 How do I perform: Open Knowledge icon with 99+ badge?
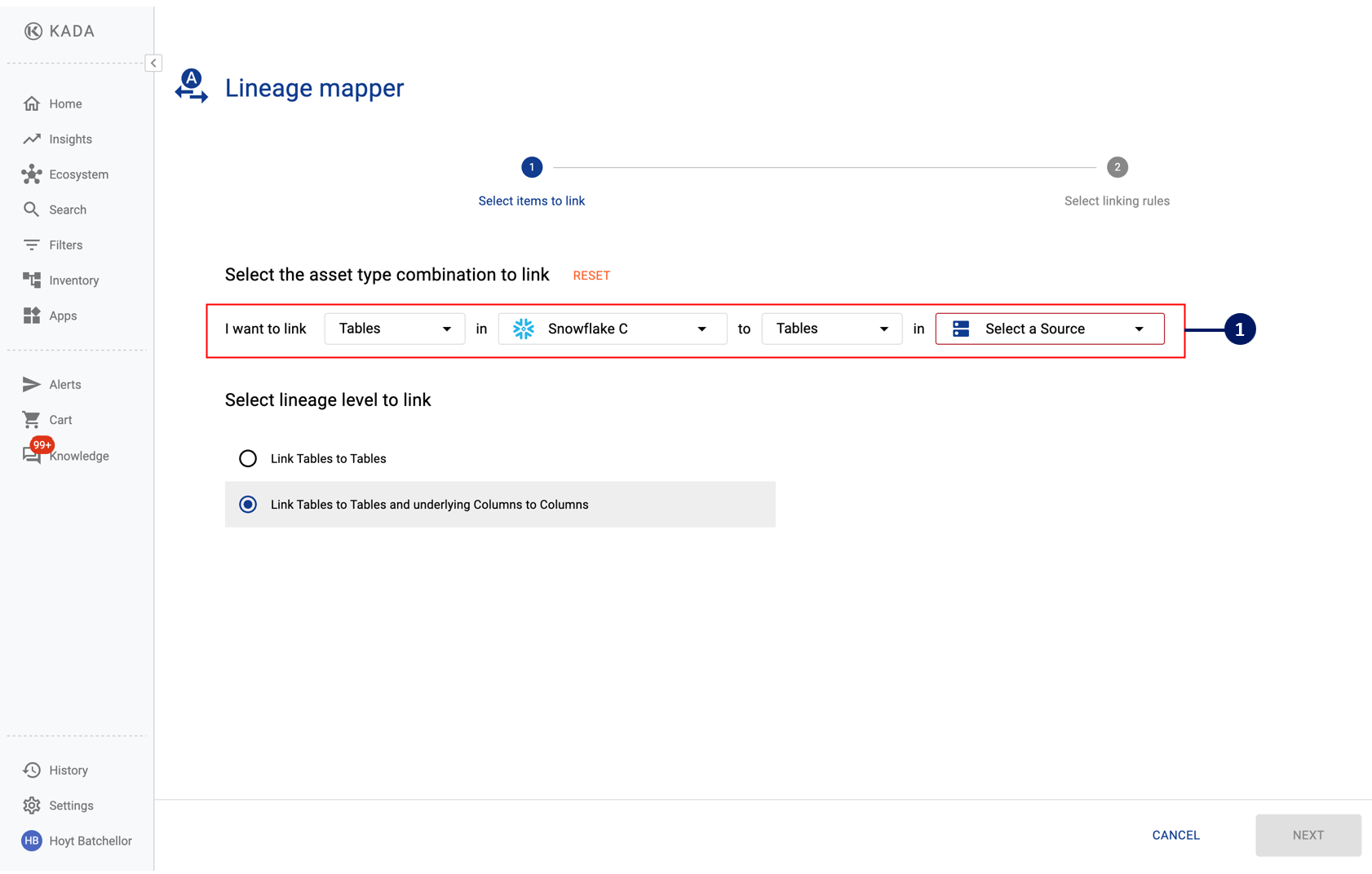tap(33, 455)
